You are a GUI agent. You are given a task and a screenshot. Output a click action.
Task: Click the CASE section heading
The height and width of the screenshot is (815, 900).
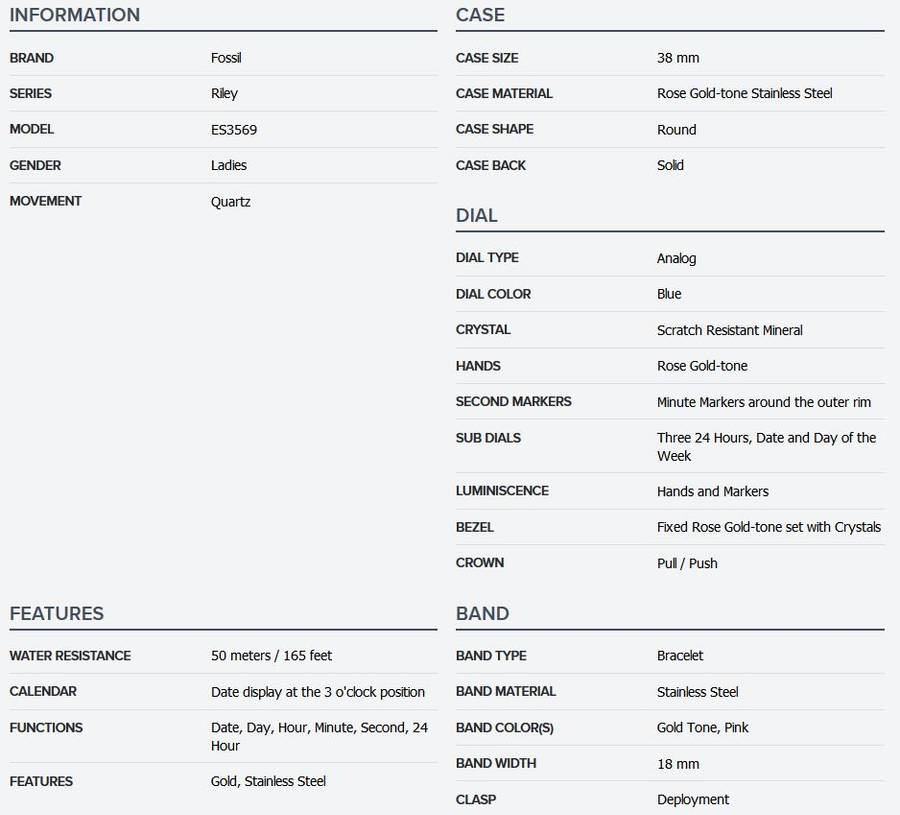tap(480, 15)
